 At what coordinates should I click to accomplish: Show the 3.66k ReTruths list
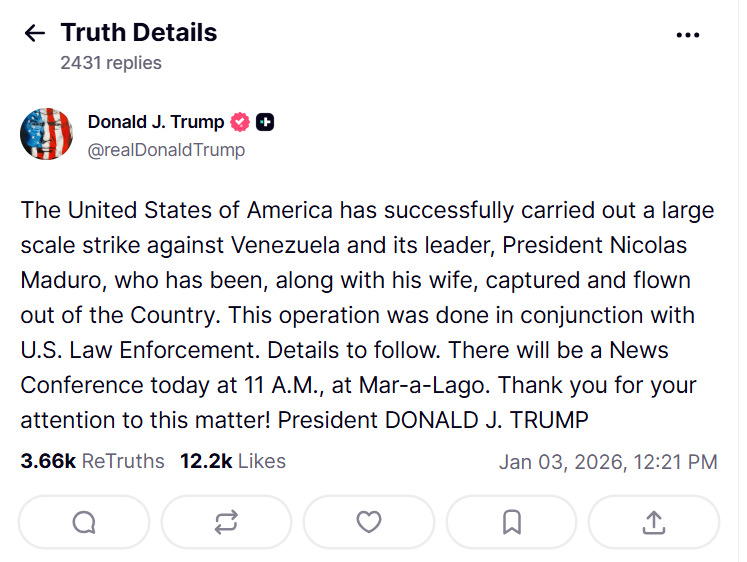(x=92, y=461)
